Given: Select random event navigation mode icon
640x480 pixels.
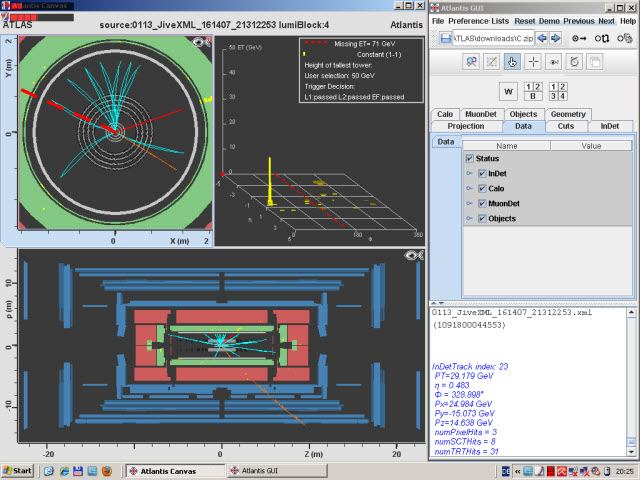Looking at the screenshot, I should coord(624,38).
